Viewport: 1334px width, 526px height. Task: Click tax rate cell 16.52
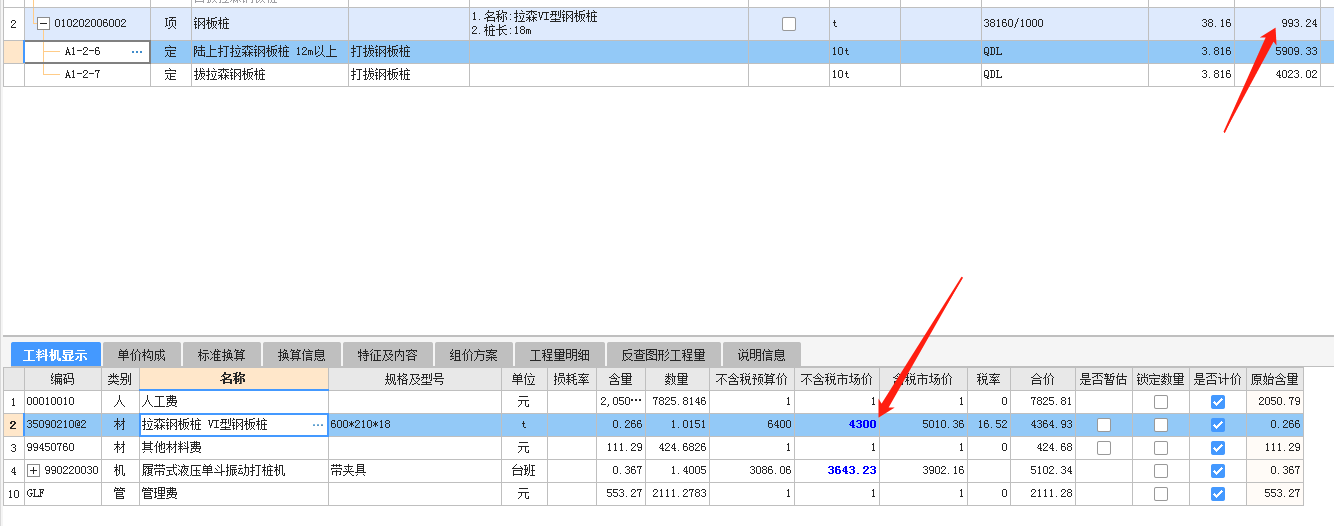989,425
